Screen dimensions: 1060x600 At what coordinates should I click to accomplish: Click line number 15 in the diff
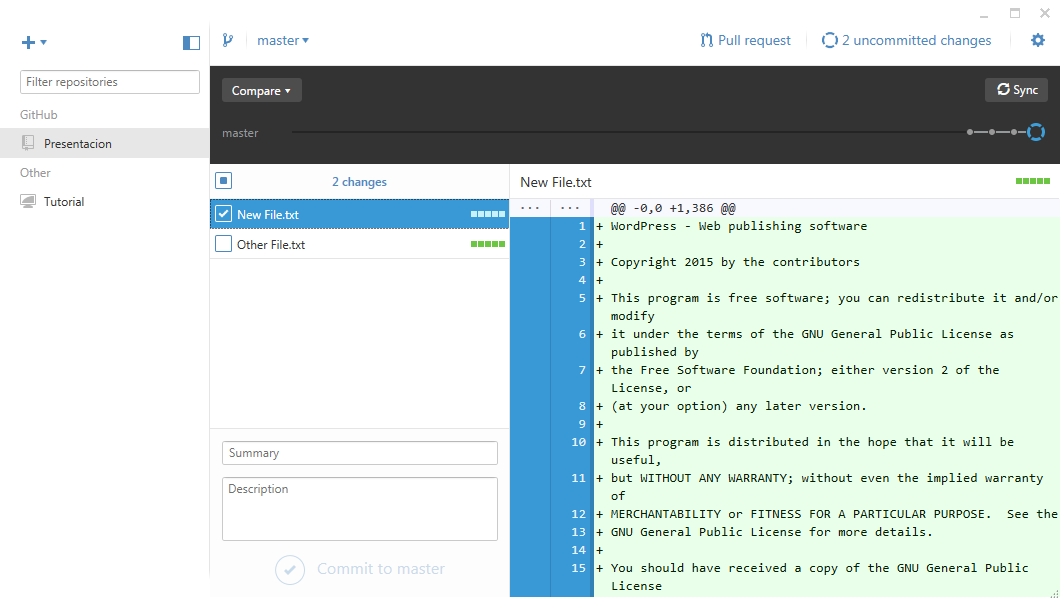coord(579,568)
